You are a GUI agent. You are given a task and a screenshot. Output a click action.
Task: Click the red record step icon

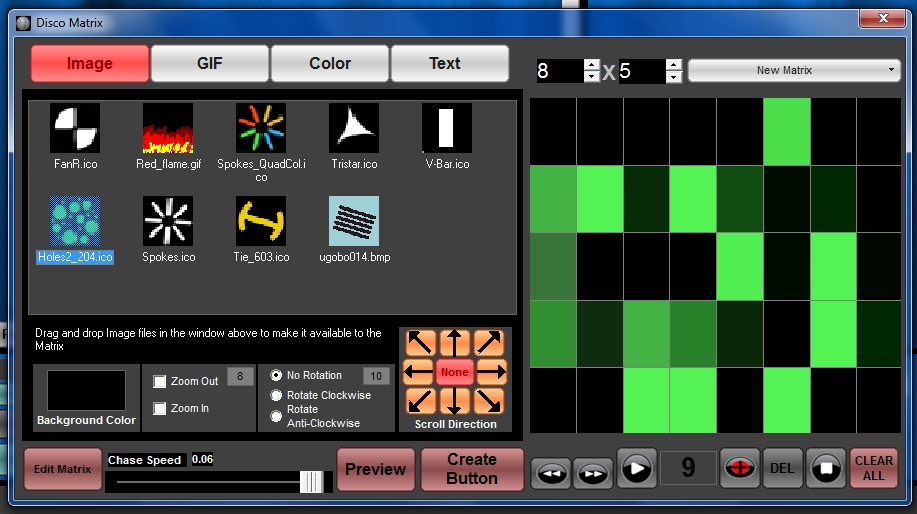tap(740, 468)
